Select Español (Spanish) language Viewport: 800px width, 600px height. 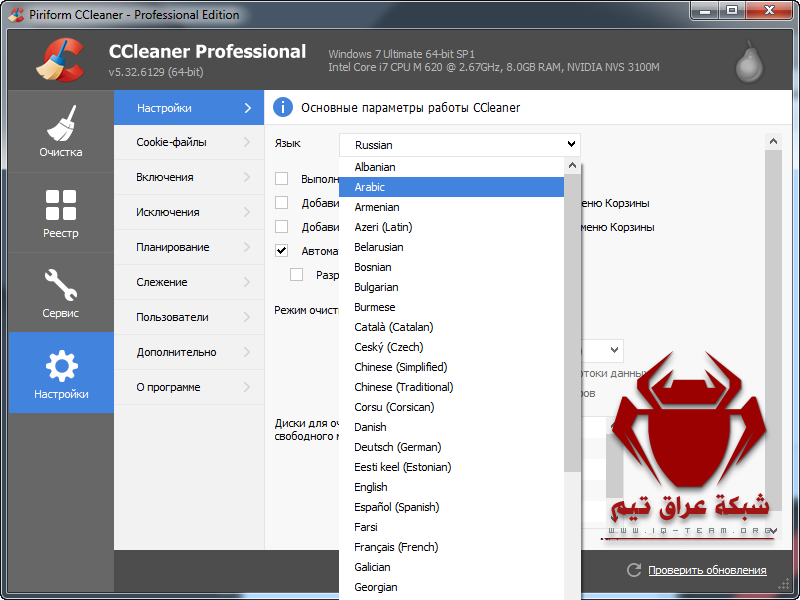[452, 507]
